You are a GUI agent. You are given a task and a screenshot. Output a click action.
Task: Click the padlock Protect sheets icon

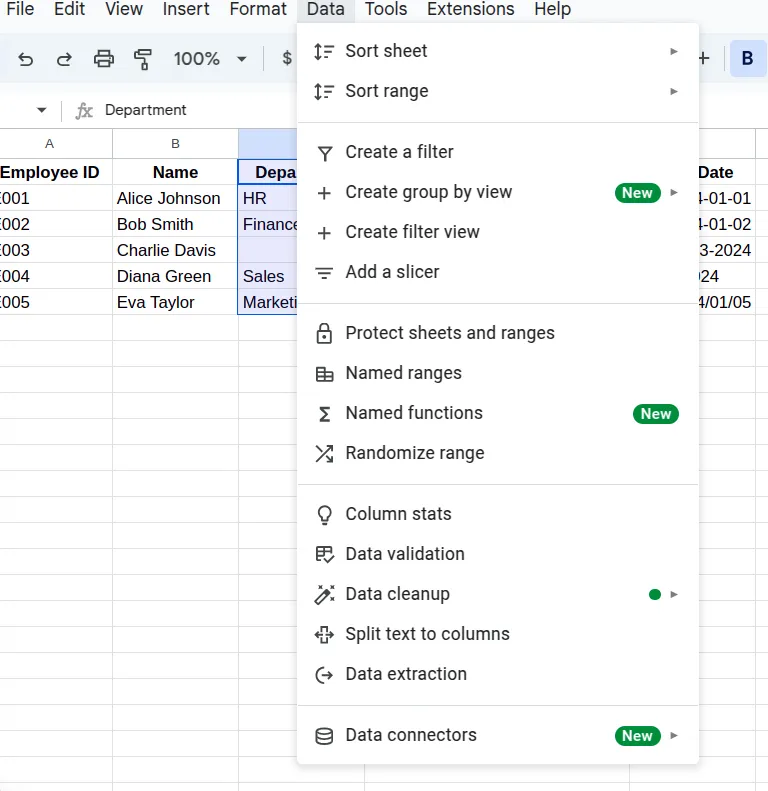(x=324, y=333)
